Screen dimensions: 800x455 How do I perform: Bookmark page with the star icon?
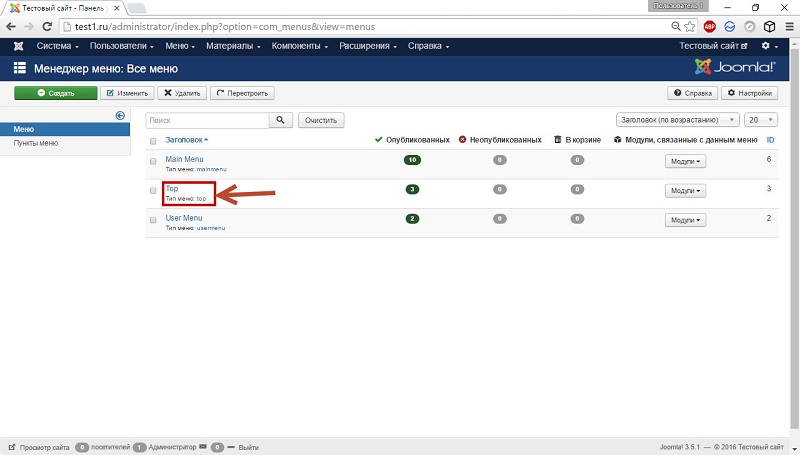click(690, 27)
